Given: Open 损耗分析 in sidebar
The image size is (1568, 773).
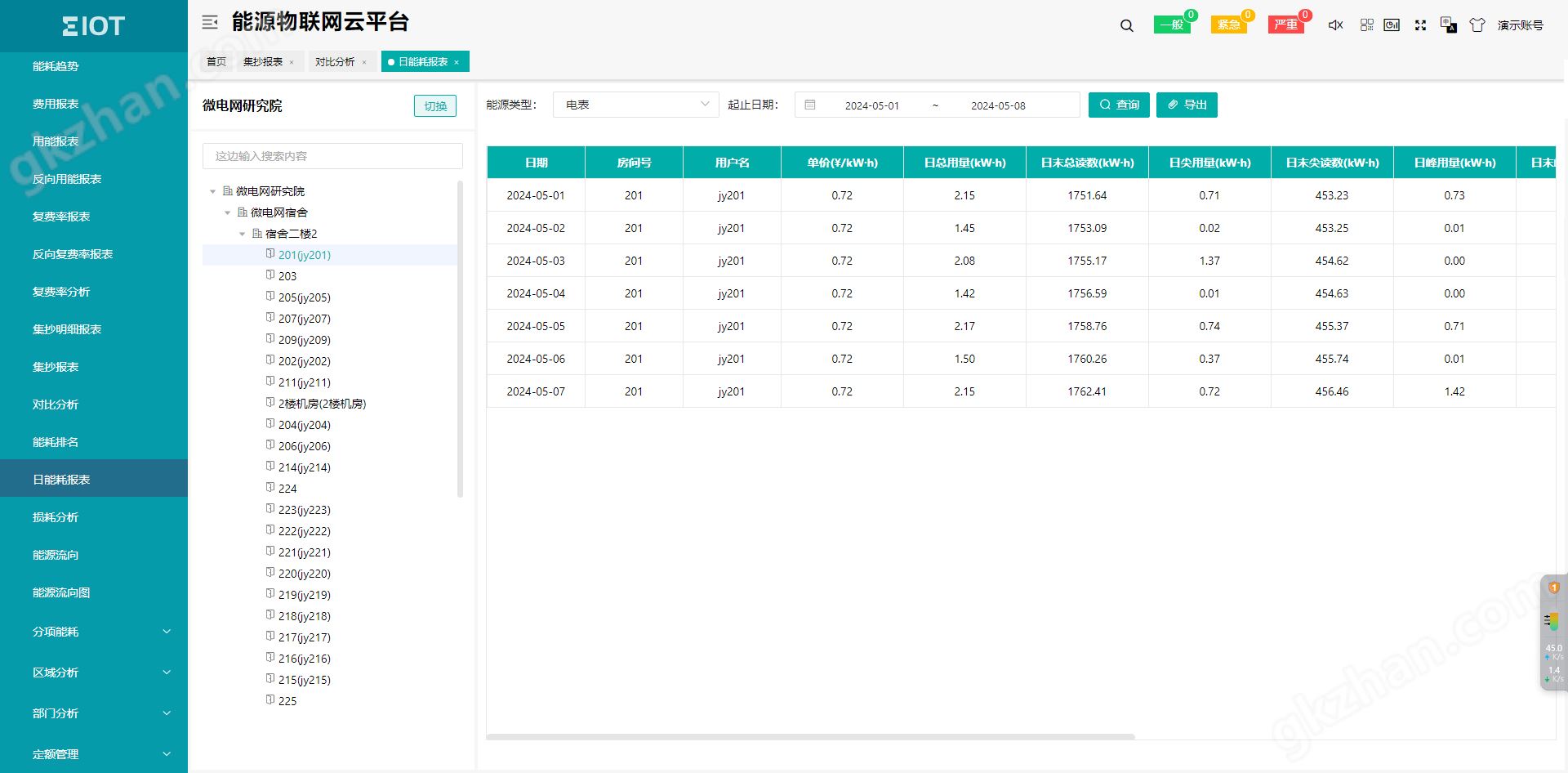Looking at the screenshot, I should tap(56, 517).
